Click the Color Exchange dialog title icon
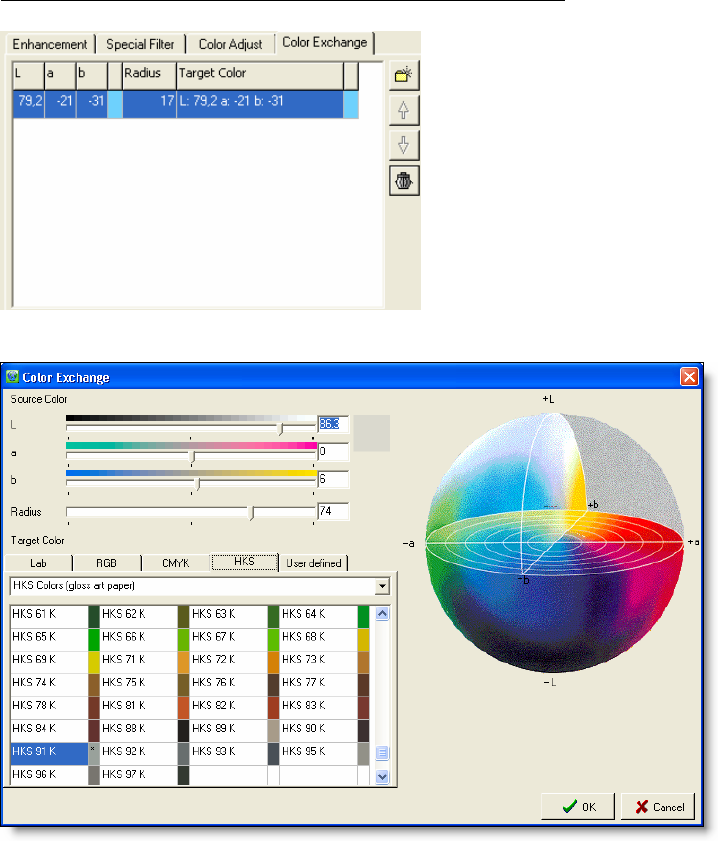Screen dimensions: 718x841 [x=13, y=377]
